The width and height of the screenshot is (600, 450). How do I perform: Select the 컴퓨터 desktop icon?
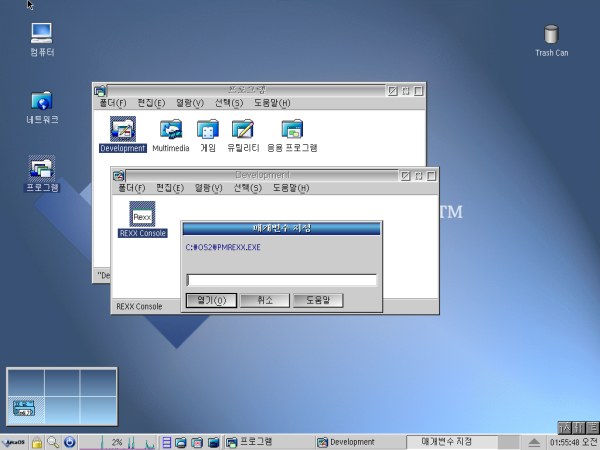coord(42,36)
